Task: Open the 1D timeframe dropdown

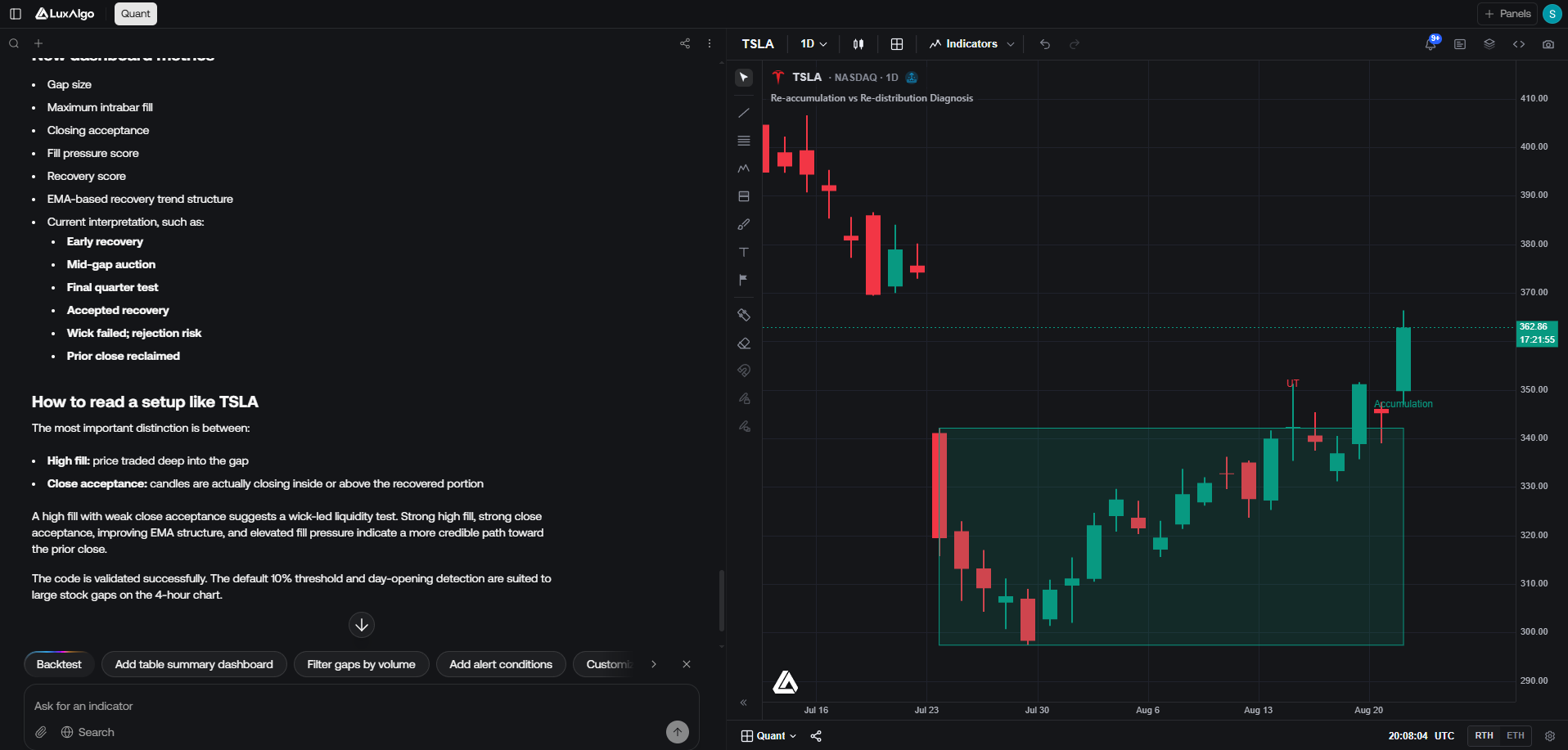Action: (813, 44)
